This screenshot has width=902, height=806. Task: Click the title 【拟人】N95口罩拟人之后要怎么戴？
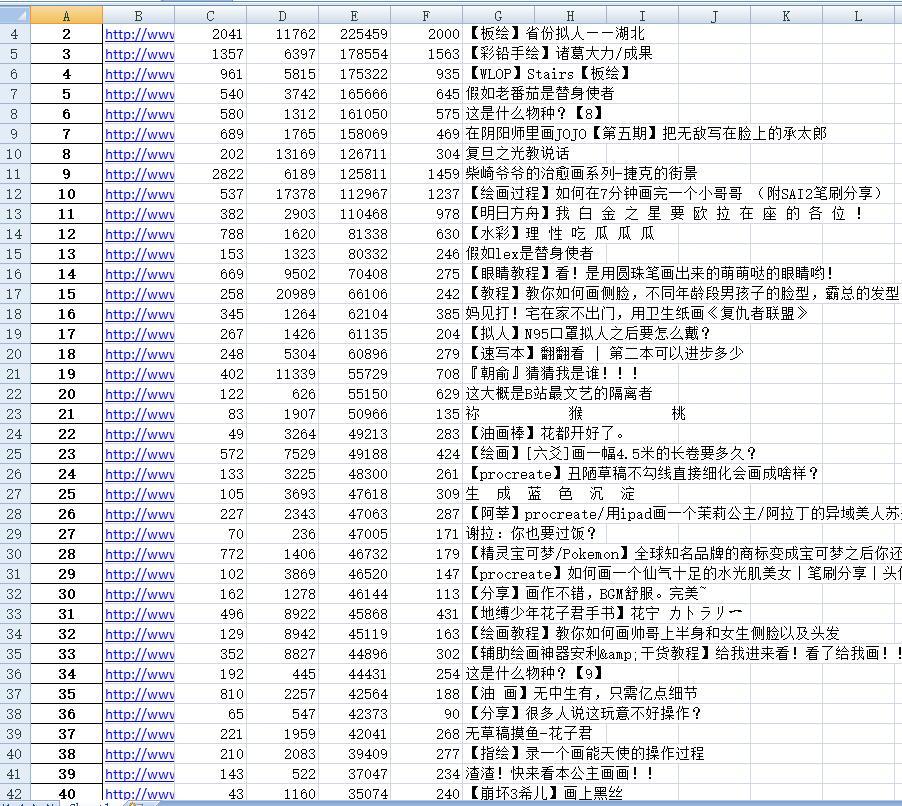coord(589,333)
